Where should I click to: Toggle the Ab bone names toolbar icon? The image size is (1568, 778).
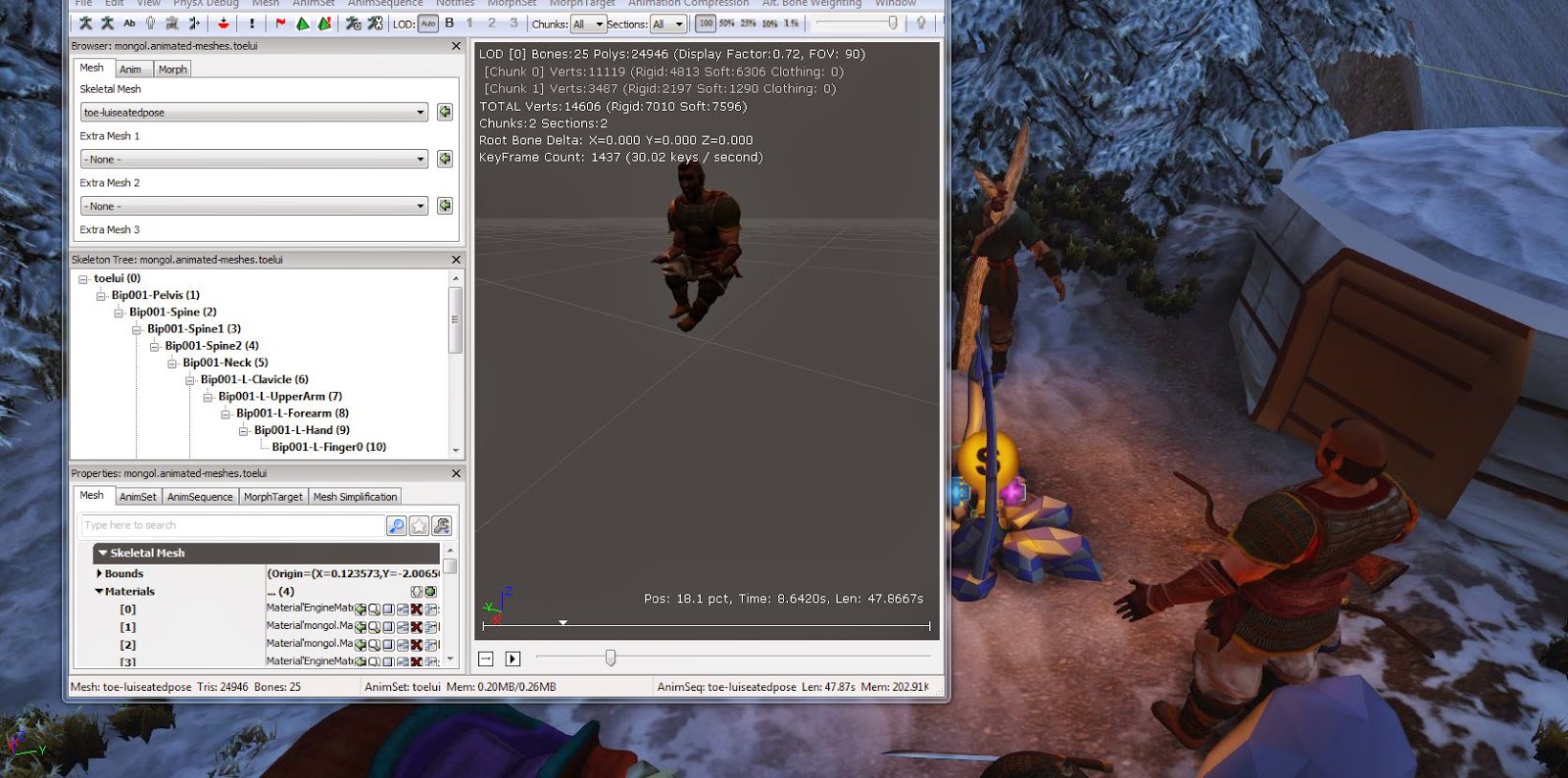[129, 24]
